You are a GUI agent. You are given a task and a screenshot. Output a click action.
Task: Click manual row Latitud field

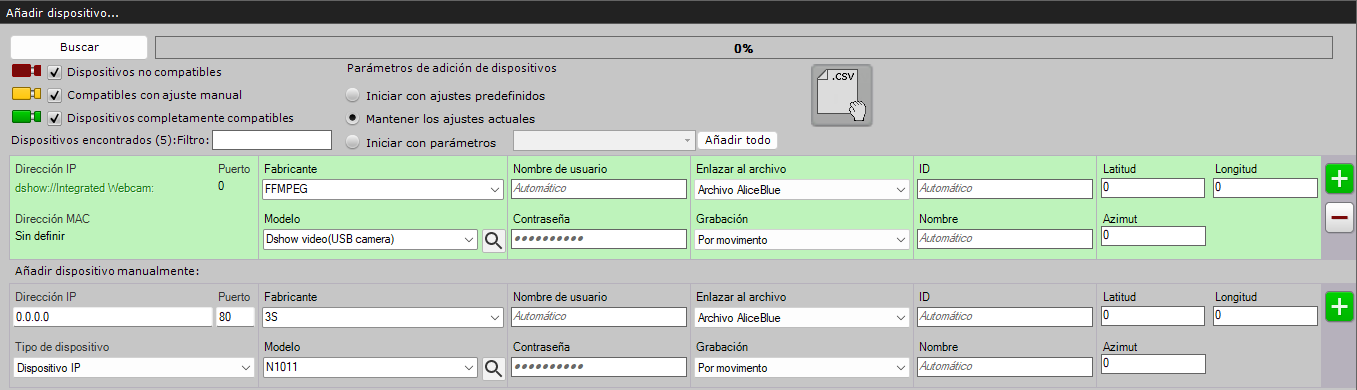click(1153, 316)
